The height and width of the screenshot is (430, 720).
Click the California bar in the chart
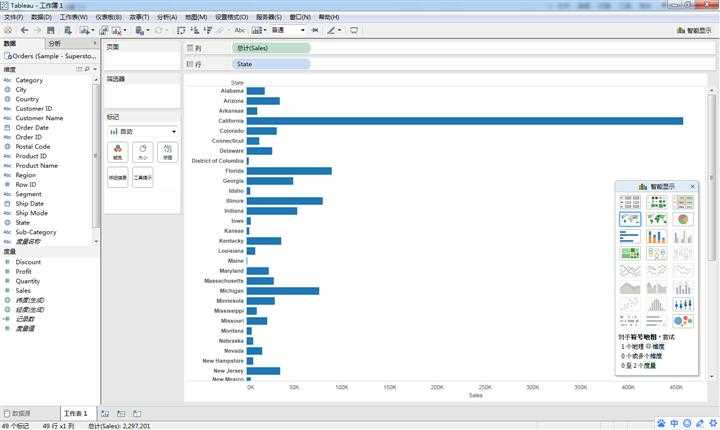tap(465, 121)
